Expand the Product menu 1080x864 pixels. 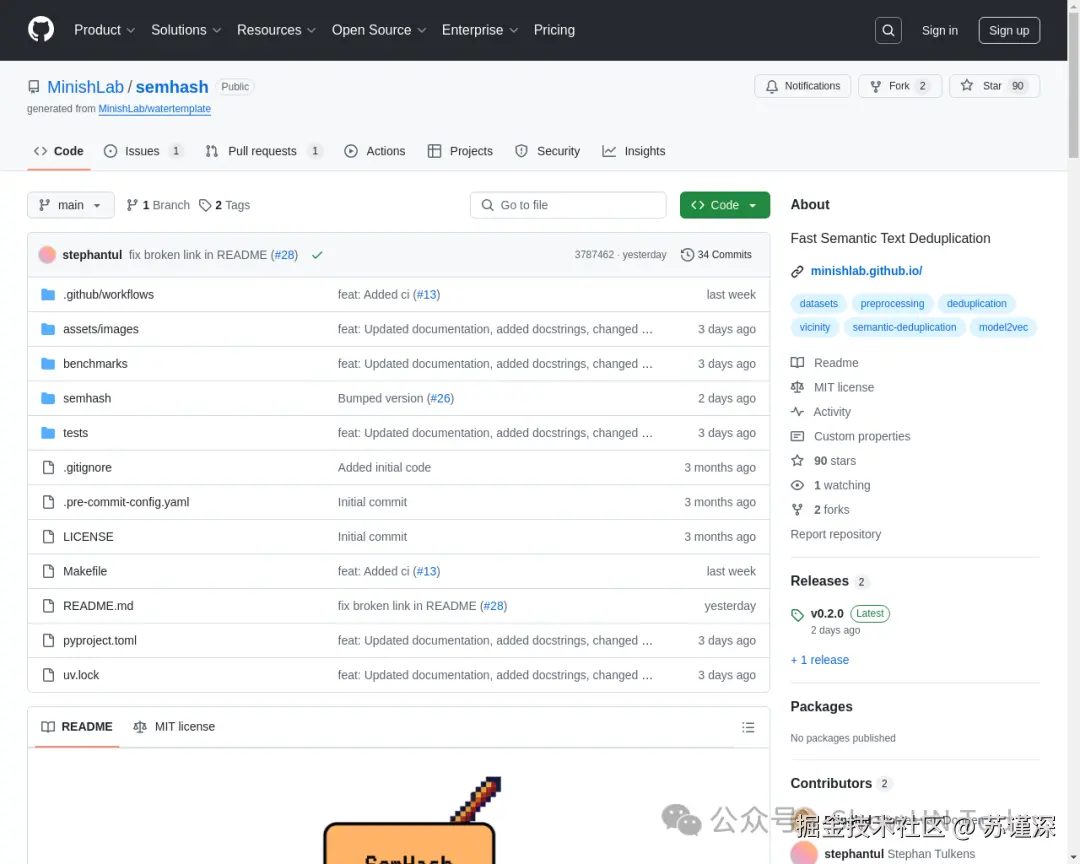[105, 30]
